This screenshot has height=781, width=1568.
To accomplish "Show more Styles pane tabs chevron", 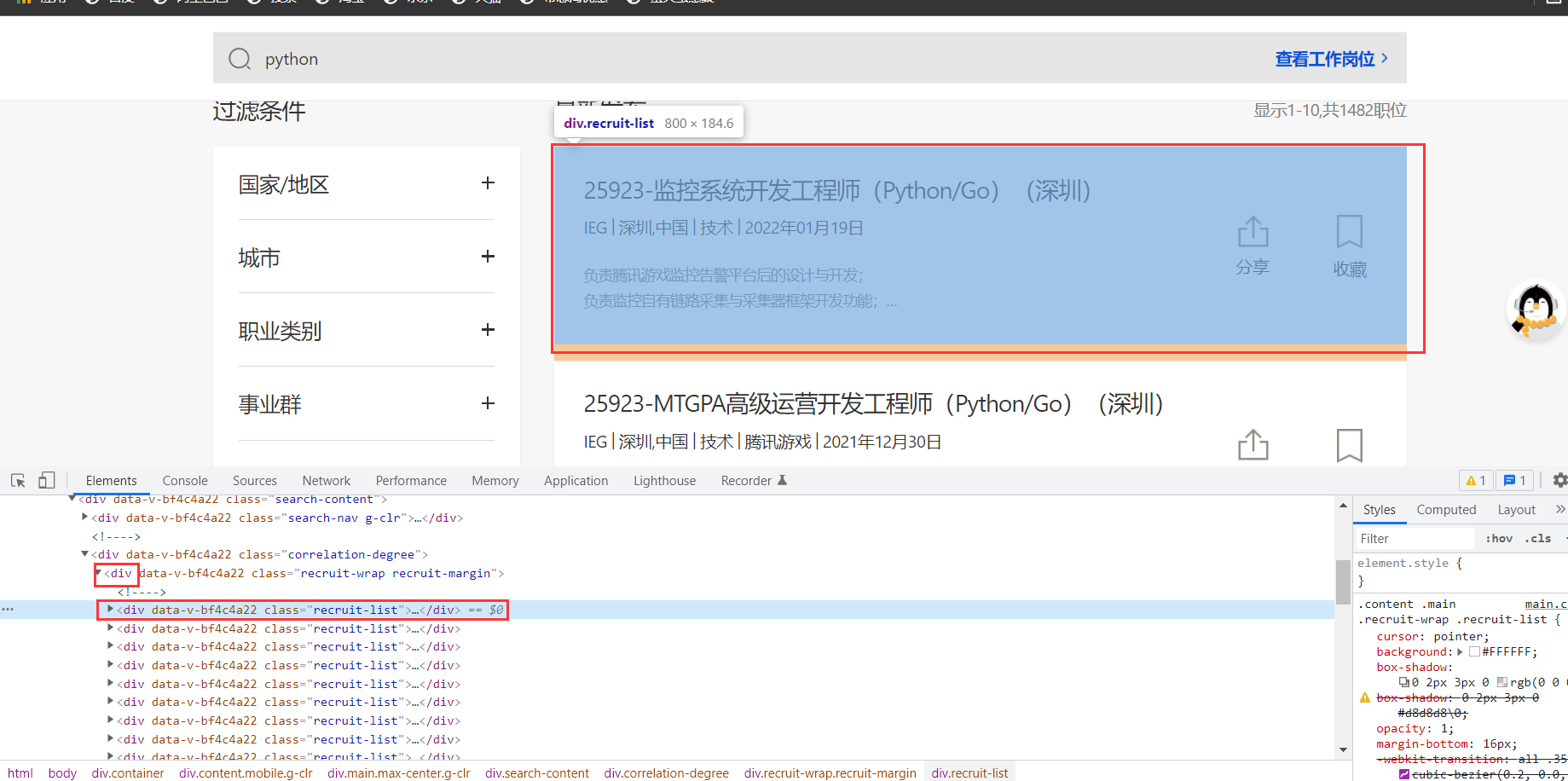I will 1559,509.
